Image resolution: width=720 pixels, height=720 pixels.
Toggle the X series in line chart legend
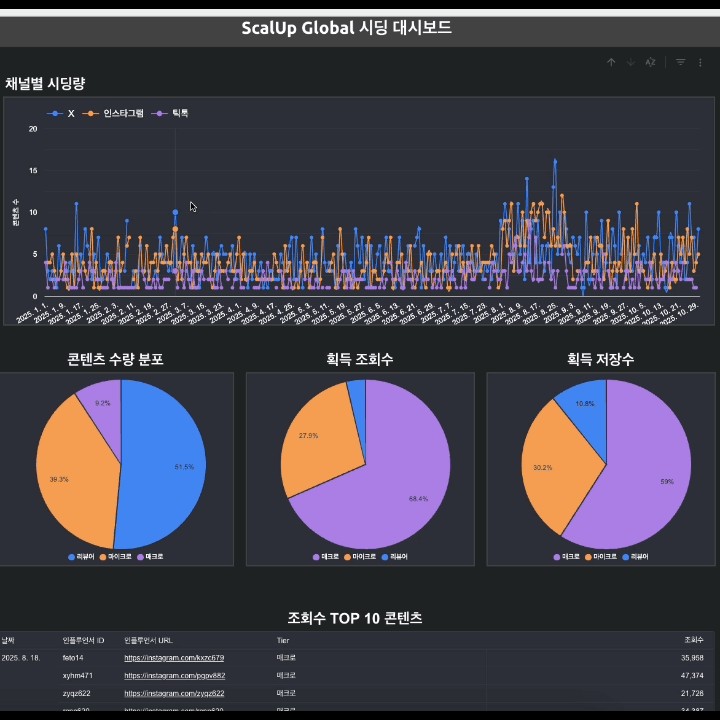[61, 113]
